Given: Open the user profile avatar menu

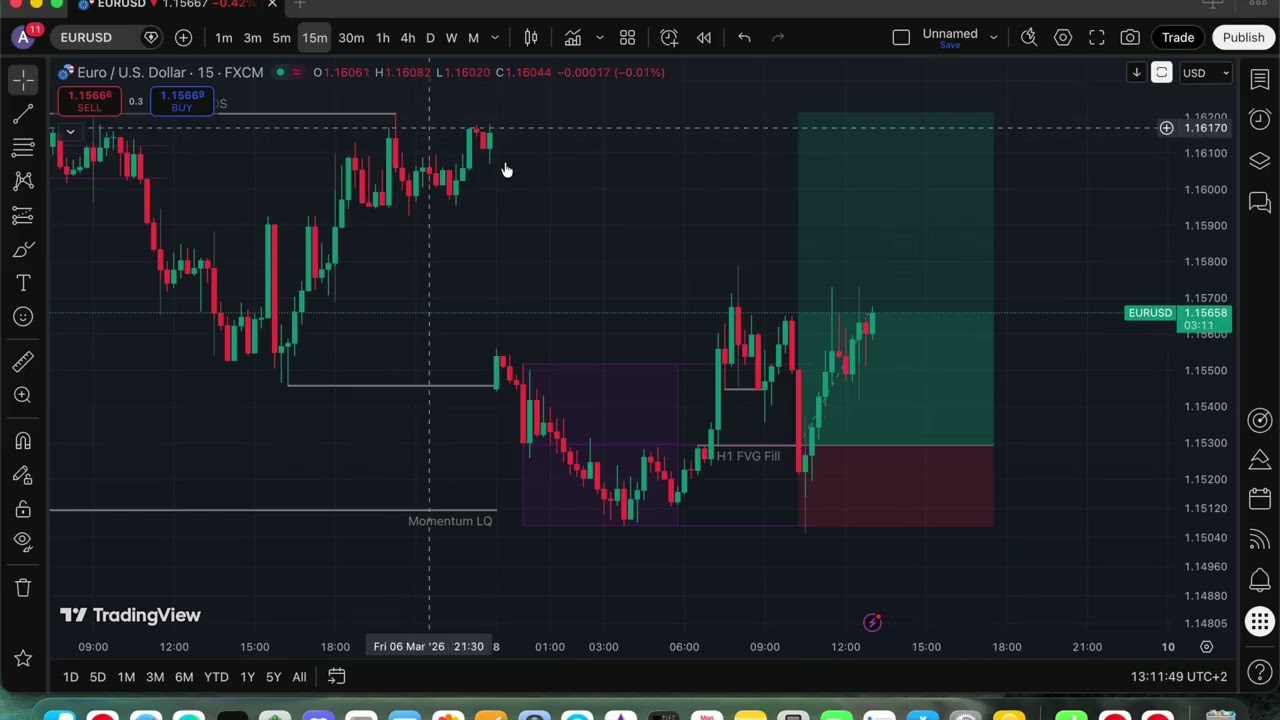Looking at the screenshot, I should [24, 38].
